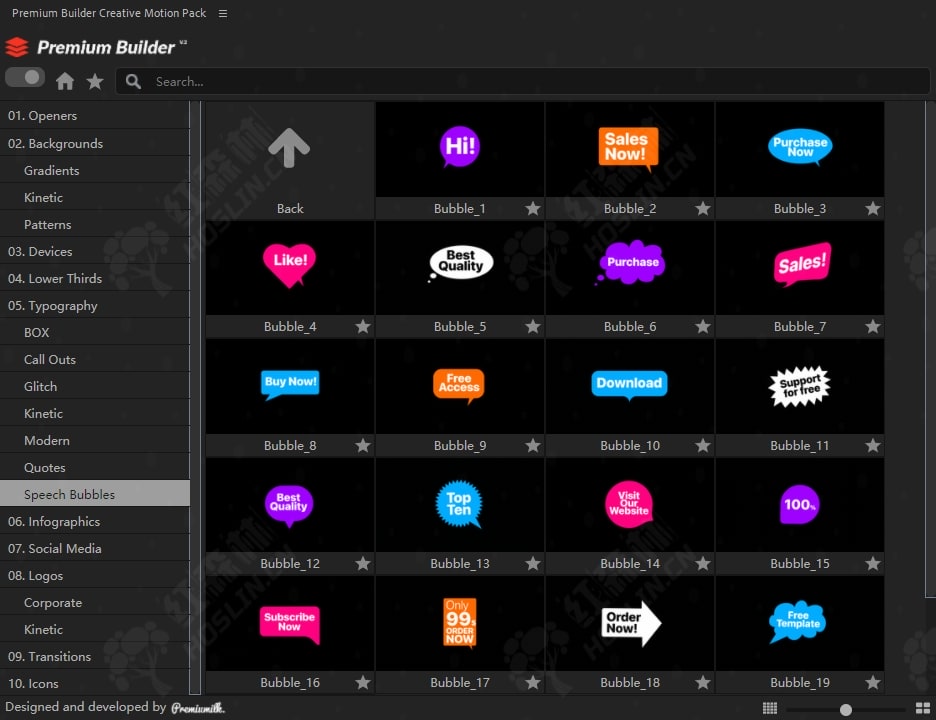Open the Quotes subcategory
Image resolution: width=936 pixels, height=720 pixels.
[95, 467]
